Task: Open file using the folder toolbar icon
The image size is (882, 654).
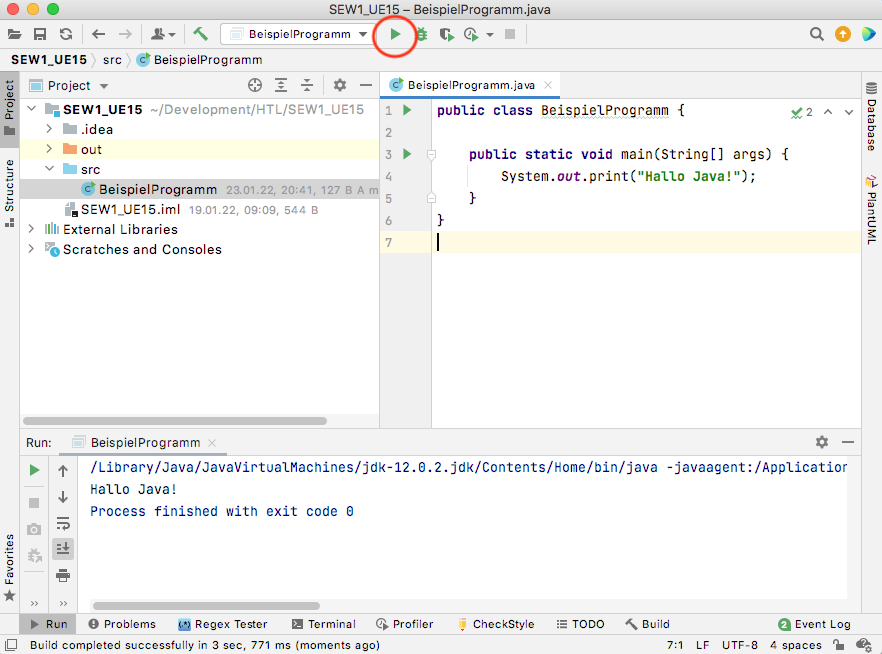Action: (x=15, y=34)
